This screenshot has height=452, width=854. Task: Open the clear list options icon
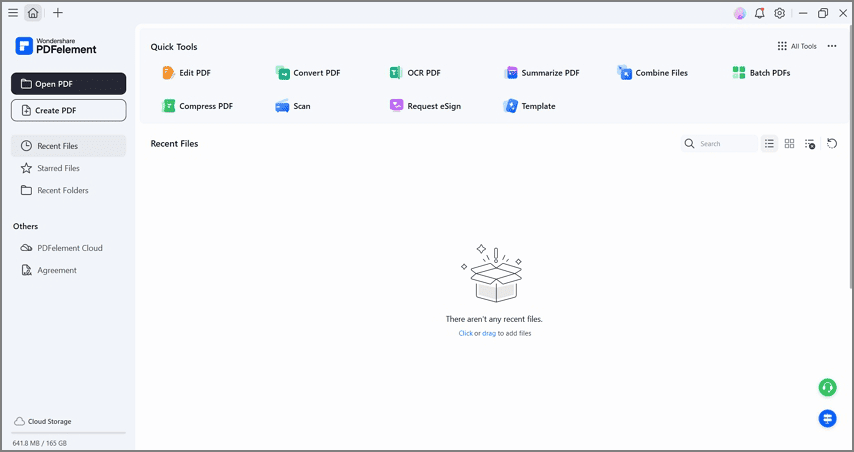[810, 144]
